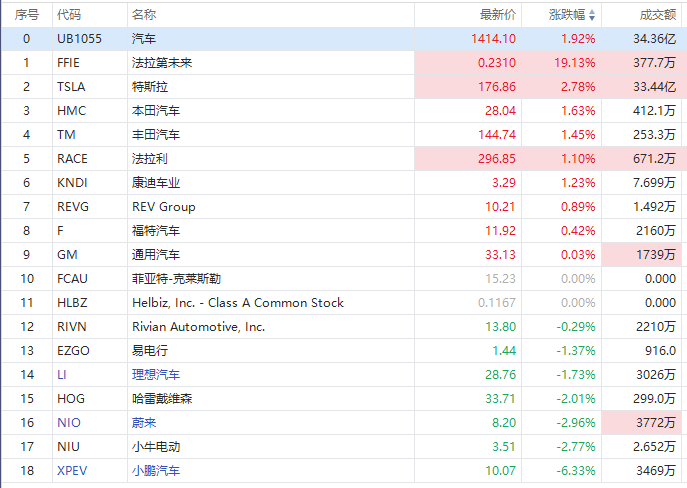Viewport: 687px width, 488px height.
Task: Click the 代码 column header
Action: tap(69, 15)
